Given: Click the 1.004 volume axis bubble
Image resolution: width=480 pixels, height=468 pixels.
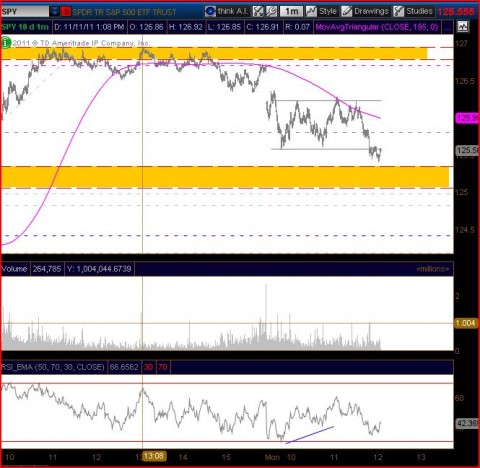Looking at the screenshot, I should (x=466, y=323).
